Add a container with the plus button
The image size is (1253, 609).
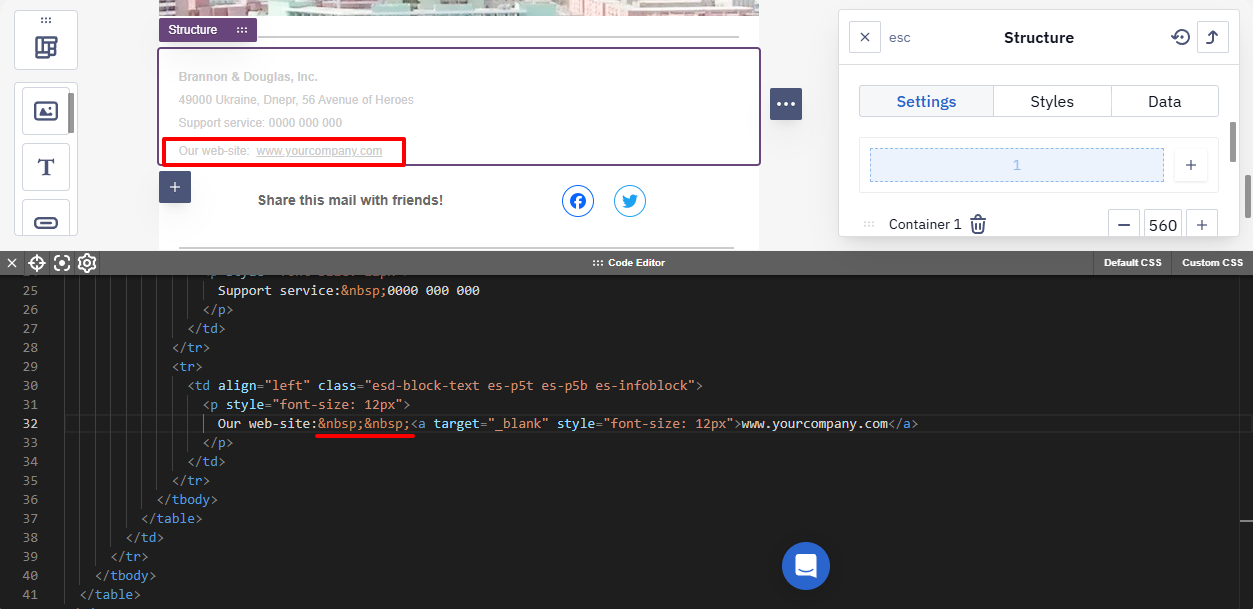tap(1190, 165)
